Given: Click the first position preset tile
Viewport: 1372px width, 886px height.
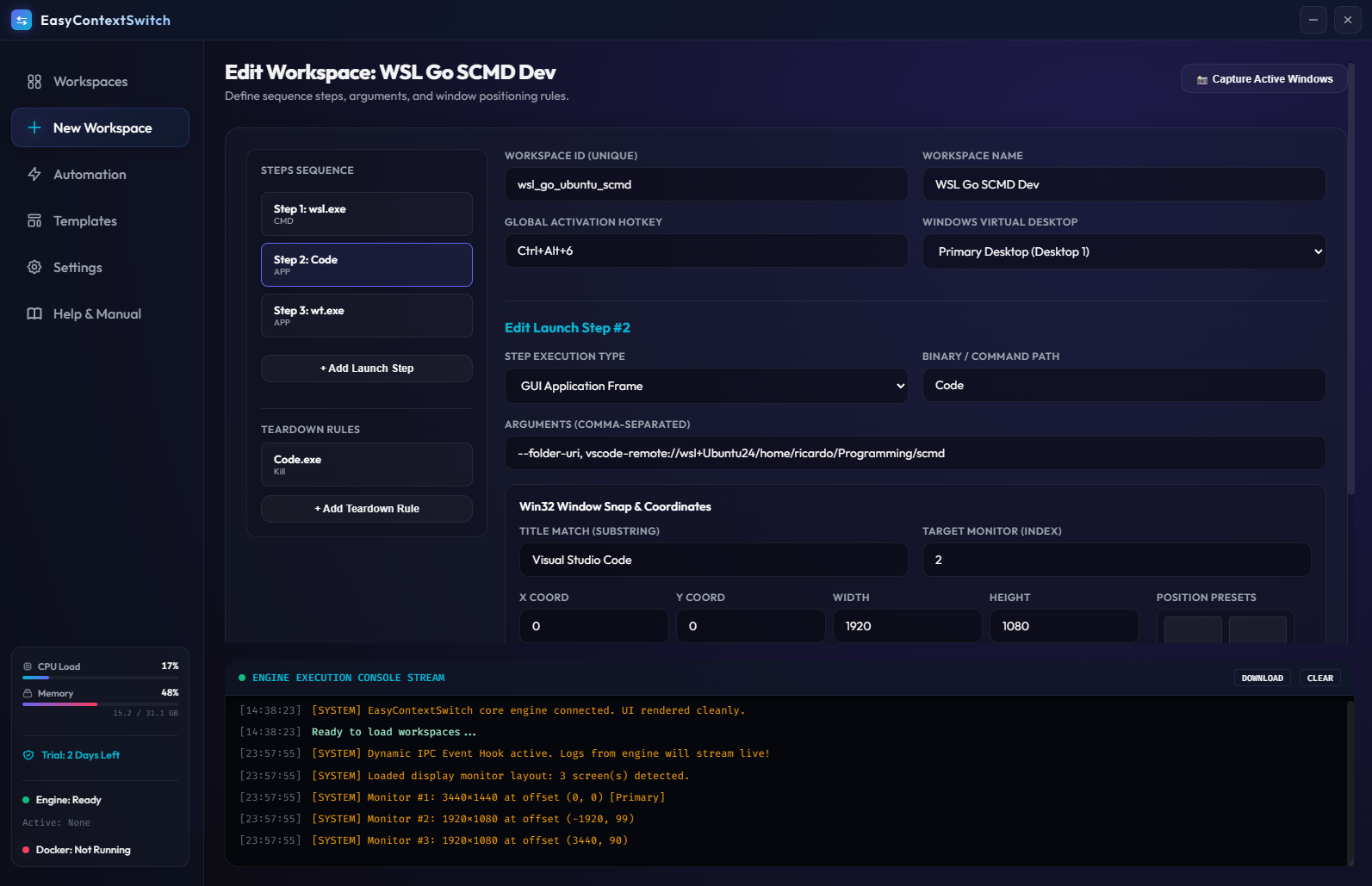Looking at the screenshot, I should pos(1193,630).
